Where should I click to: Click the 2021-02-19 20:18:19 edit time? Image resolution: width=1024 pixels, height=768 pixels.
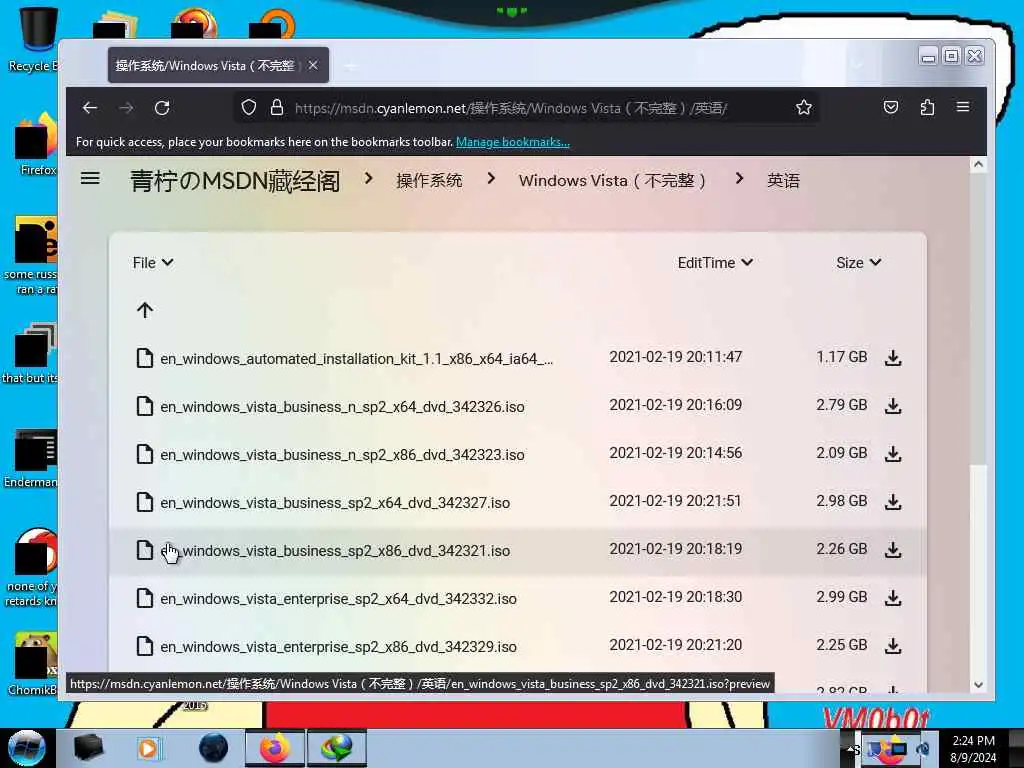pos(675,549)
